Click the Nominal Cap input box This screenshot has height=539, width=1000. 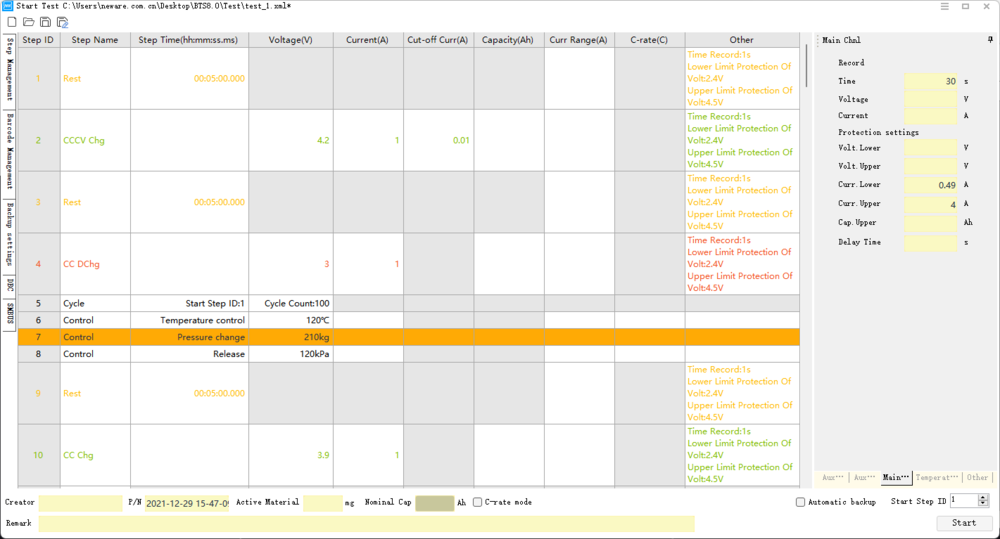click(x=434, y=503)
